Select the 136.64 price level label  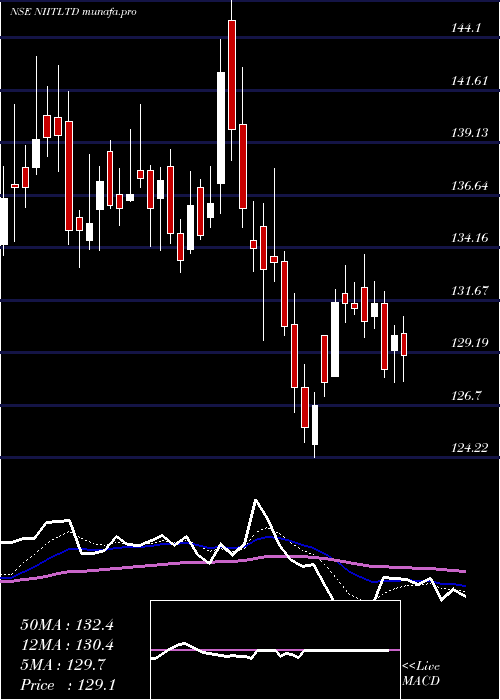470,186
